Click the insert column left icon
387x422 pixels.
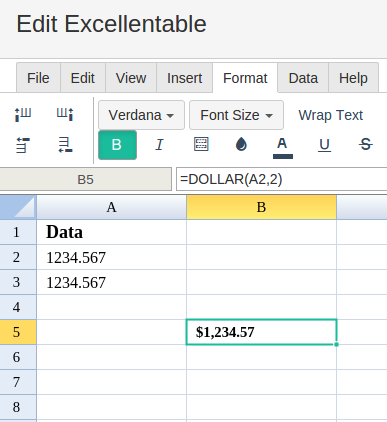click(x=23, y=114)
